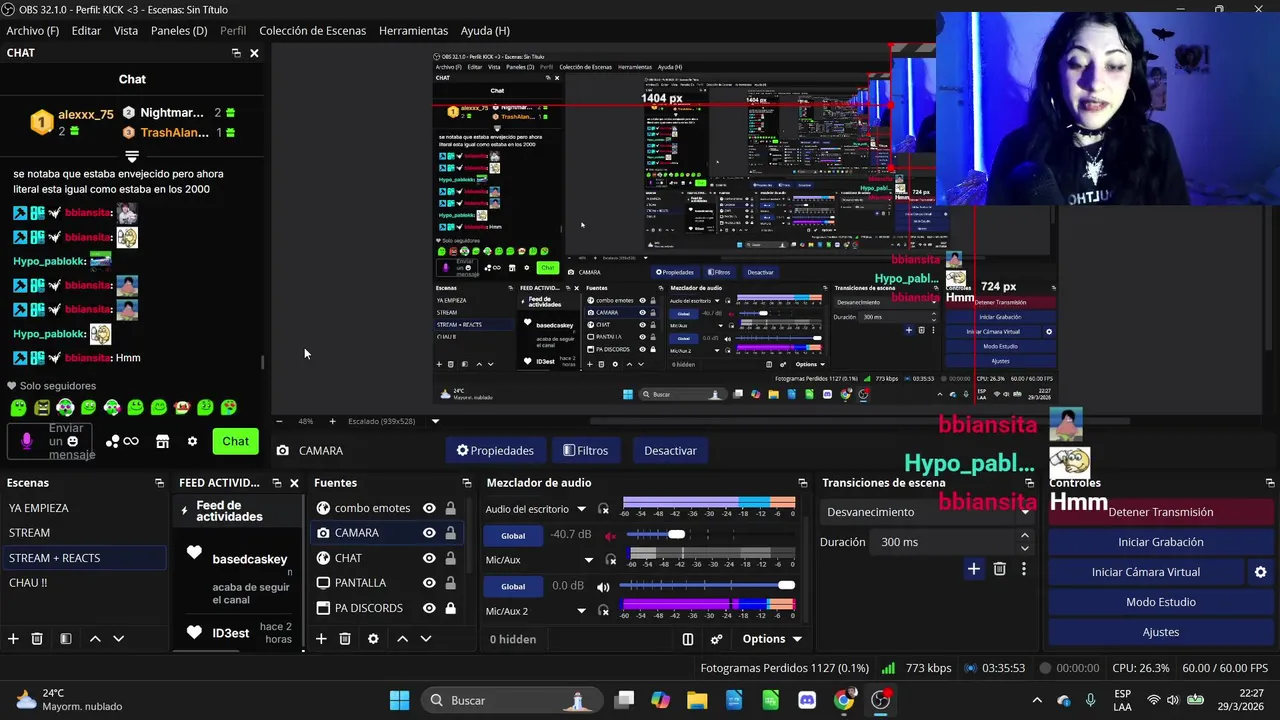The image size is (1280, 720).
Task: Open the Vista menu
Action: click(126, 31)
